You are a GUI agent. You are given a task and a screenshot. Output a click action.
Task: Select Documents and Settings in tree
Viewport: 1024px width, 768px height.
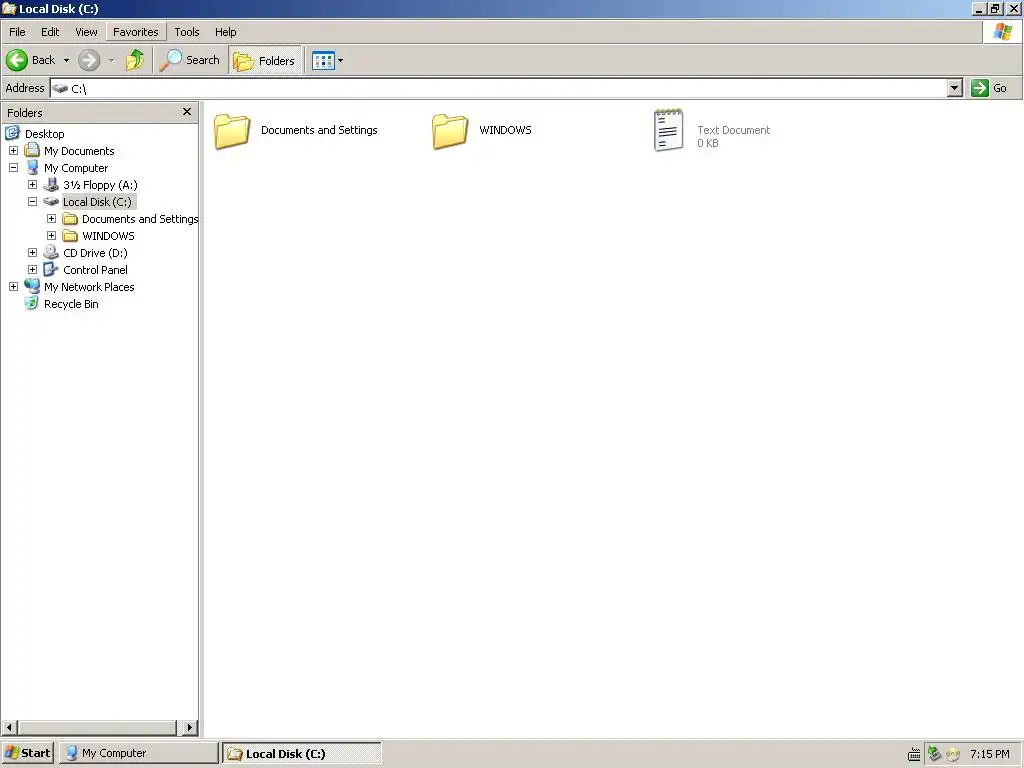tap(140, 219)
